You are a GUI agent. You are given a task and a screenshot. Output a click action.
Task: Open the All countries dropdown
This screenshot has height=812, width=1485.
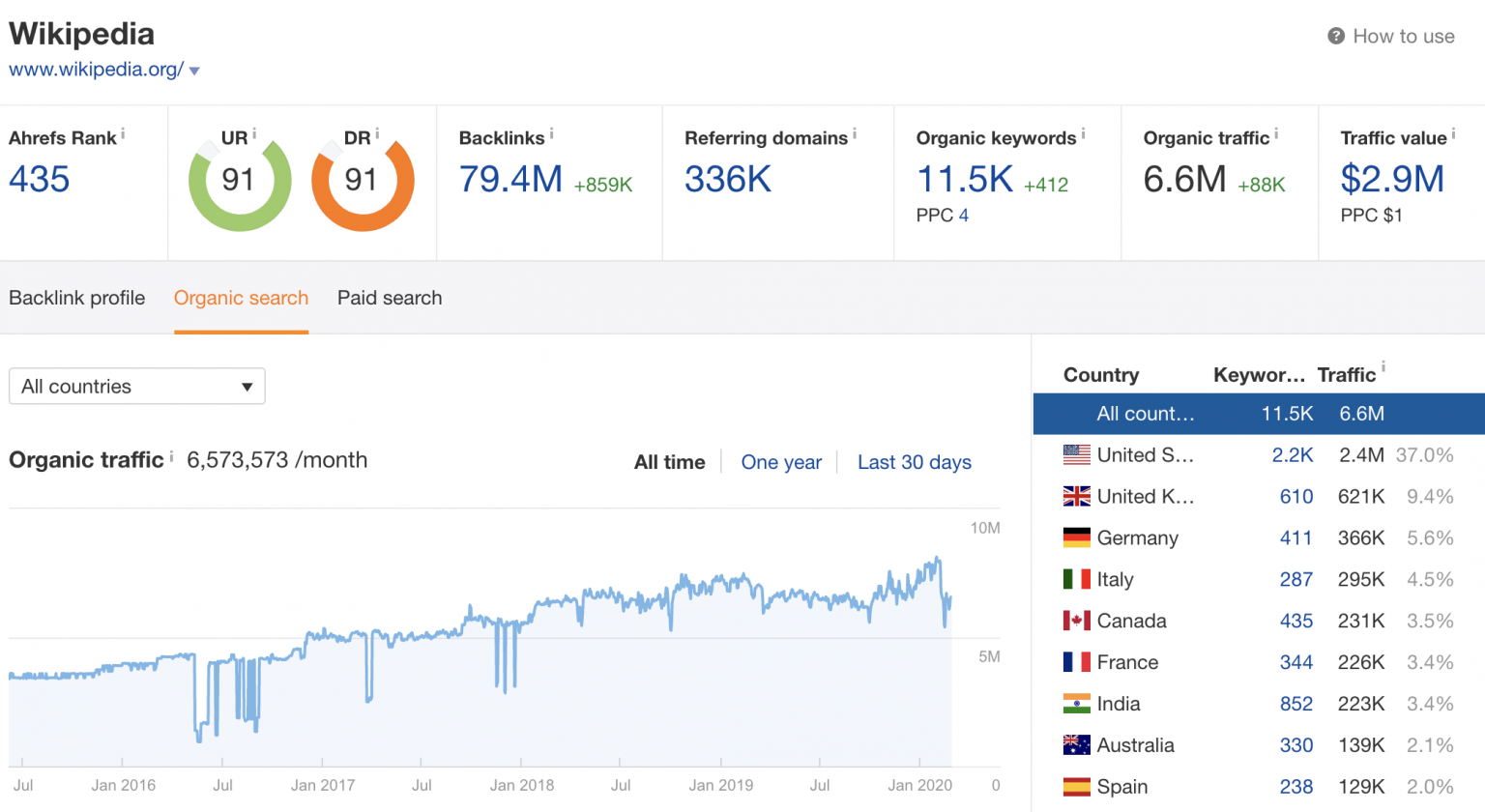136,386
